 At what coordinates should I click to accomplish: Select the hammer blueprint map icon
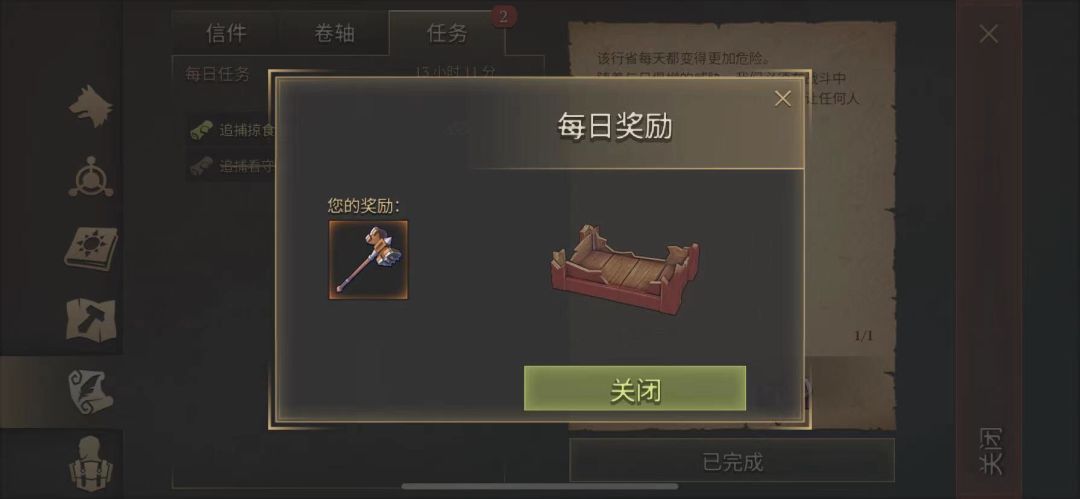coord(92,319)
